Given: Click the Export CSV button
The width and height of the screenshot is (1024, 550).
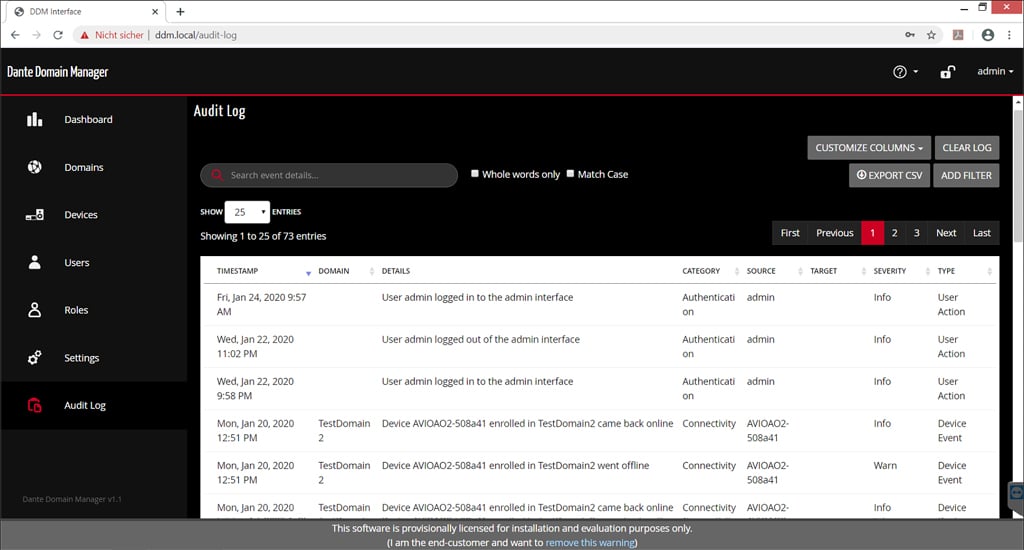Looking at the screenshot, I should pos(889,175).
